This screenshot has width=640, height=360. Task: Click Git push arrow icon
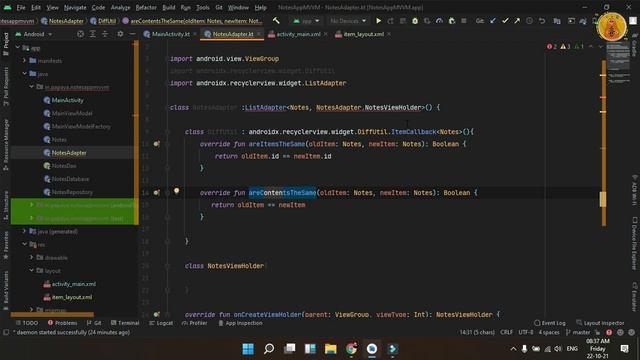[x=517, y=20]
